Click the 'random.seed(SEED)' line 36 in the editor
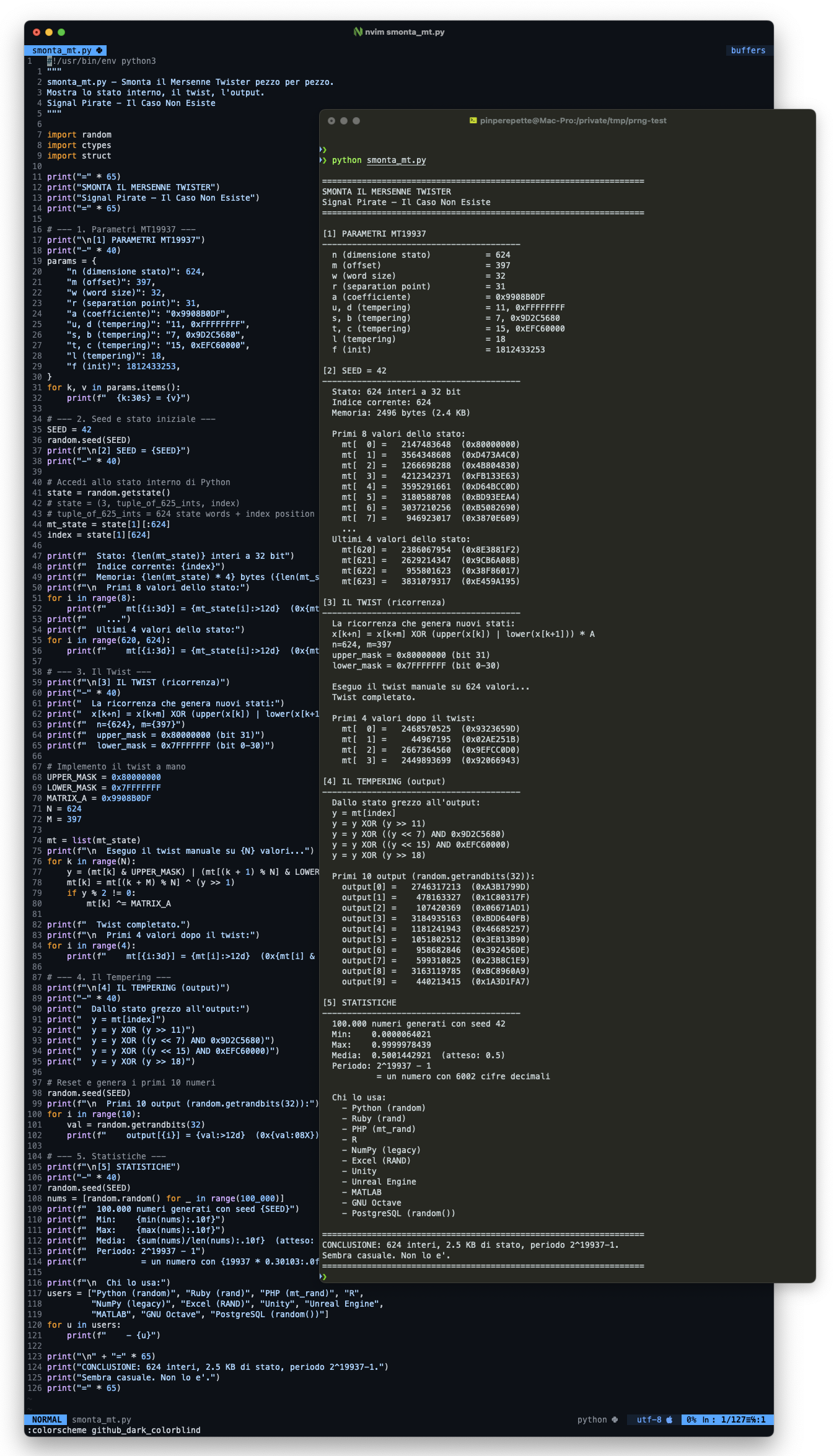 [x=89, y=440]
